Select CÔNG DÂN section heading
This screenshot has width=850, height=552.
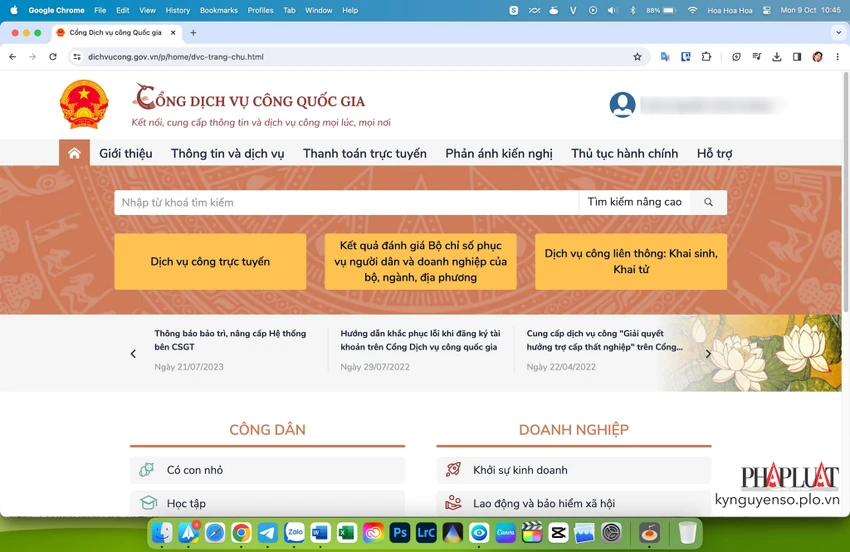[267, 429]
